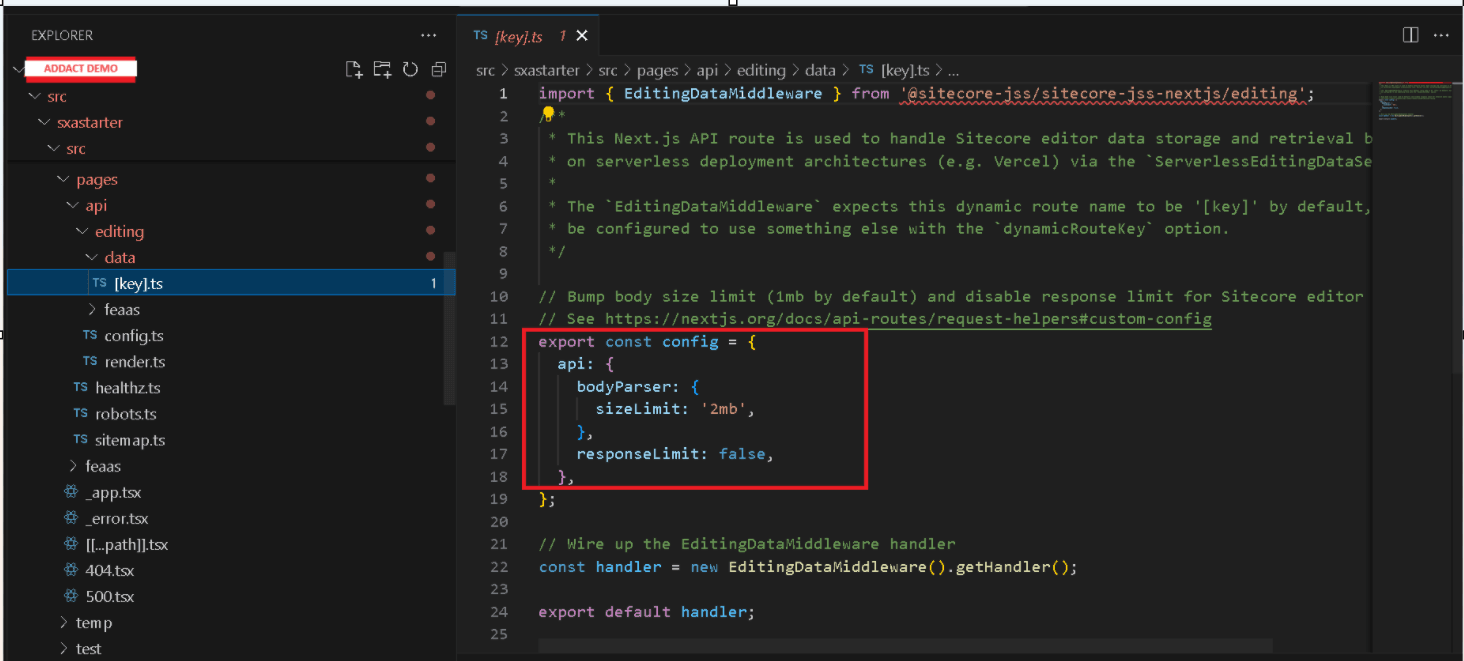Click the New File icon in Explorer
The height and width of the screenshot is (661, 1464).
point(354,69)
